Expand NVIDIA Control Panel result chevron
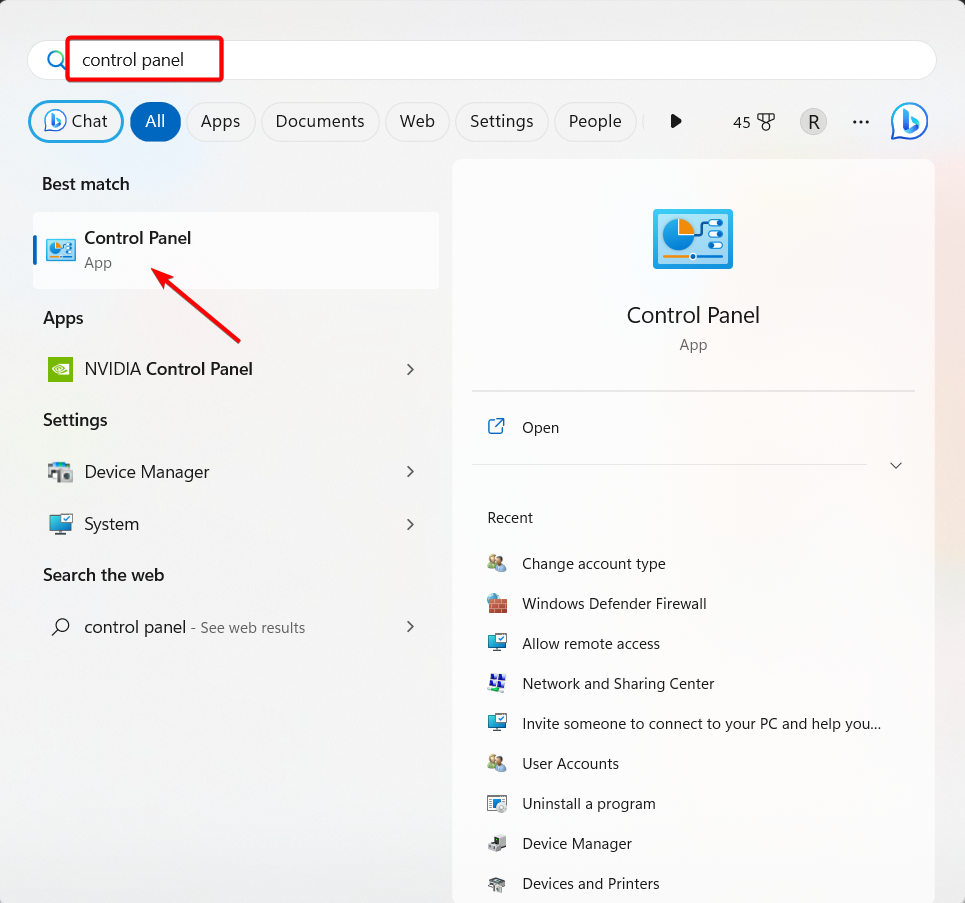 point(410,369)
